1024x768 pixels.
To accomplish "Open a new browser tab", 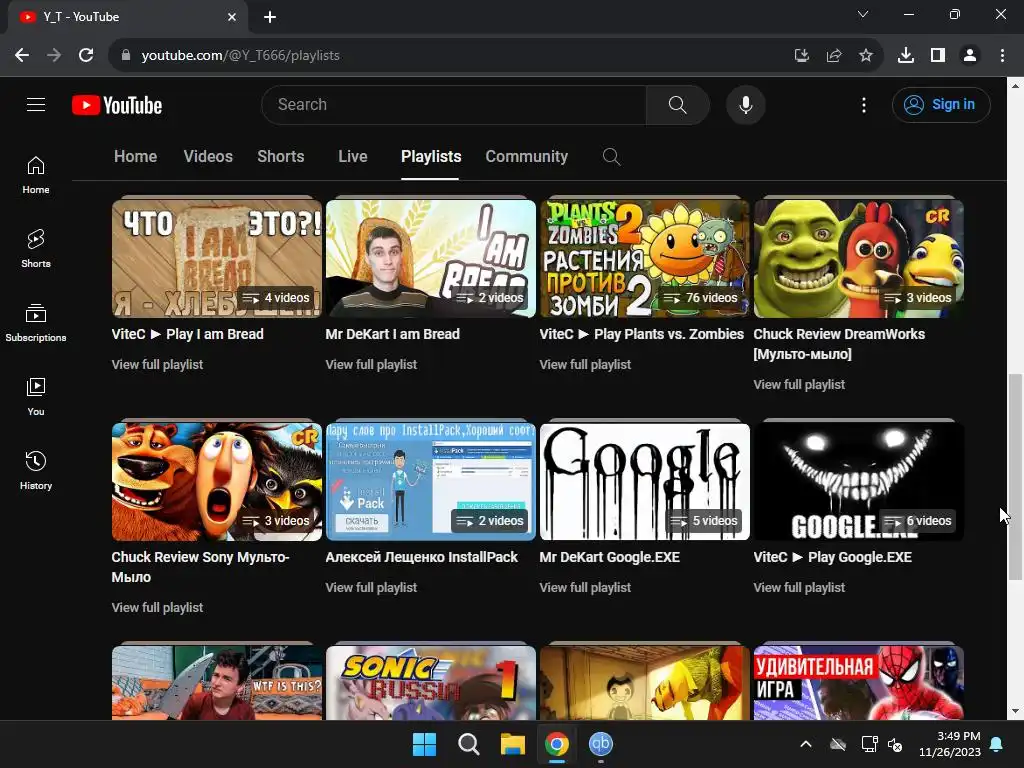I will [270, 17].
